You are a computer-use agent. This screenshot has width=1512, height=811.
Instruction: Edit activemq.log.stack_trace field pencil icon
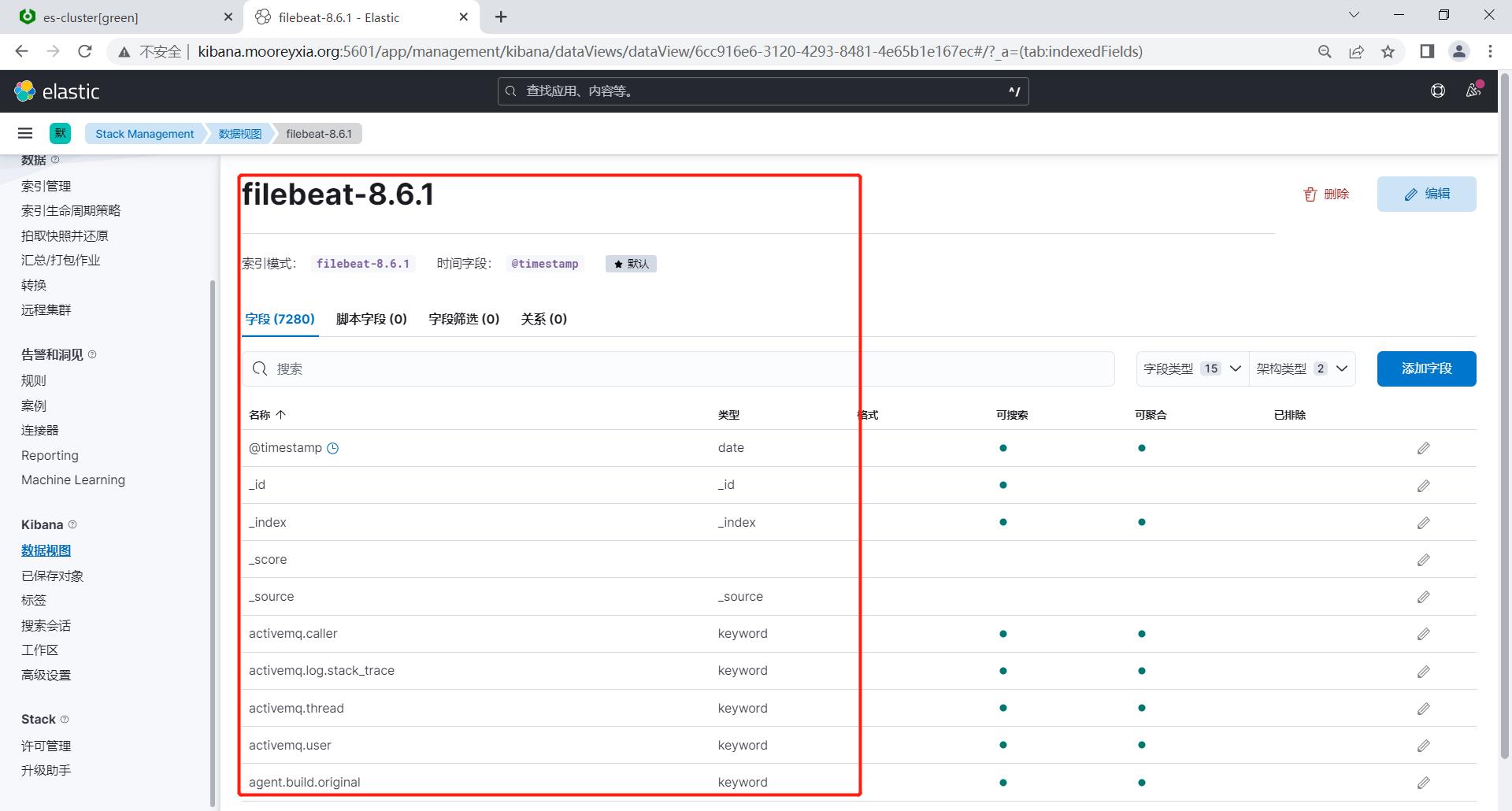[1423, 672]
